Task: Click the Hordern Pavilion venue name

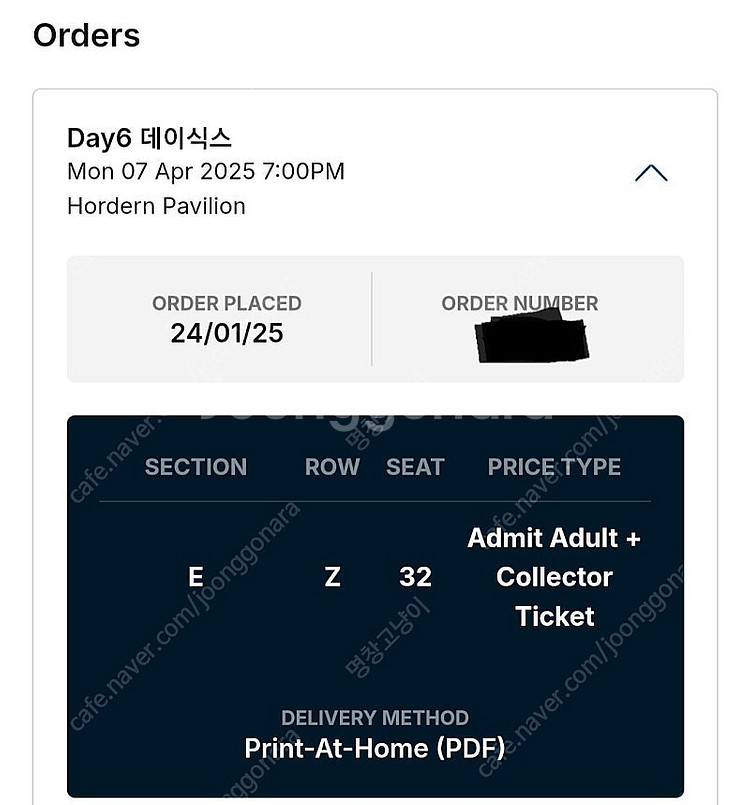Action: click(157, 206)
